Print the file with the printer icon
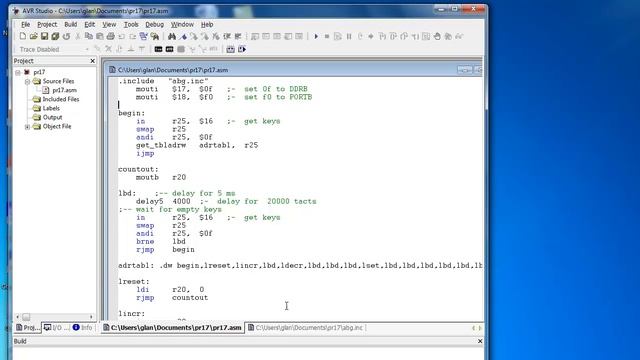Viewport: 640px width, 360px height. tap(111, 36)
